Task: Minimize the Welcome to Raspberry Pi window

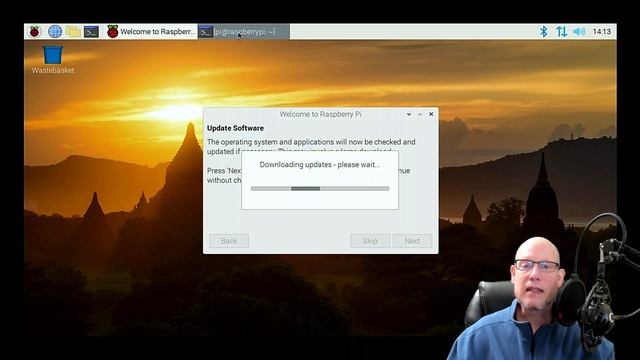Action: 409,114
